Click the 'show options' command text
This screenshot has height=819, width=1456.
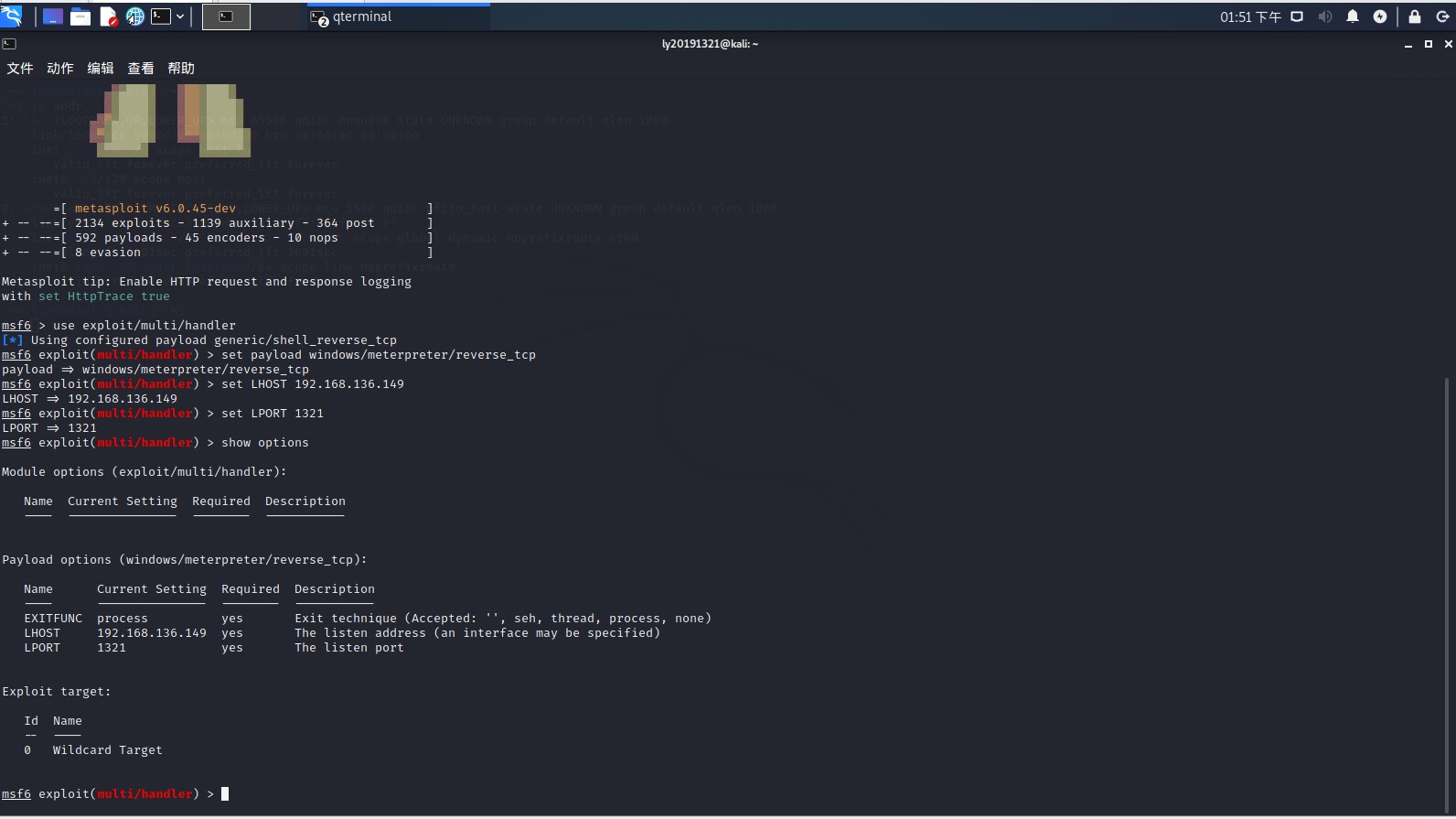[x=265, y=443]
